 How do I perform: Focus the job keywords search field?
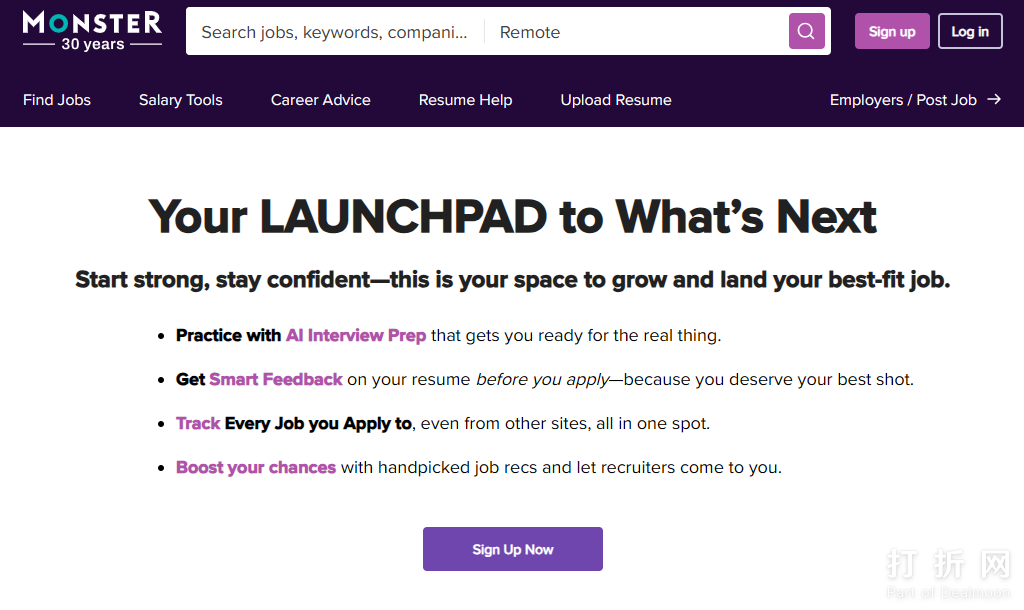pos(334,32)
